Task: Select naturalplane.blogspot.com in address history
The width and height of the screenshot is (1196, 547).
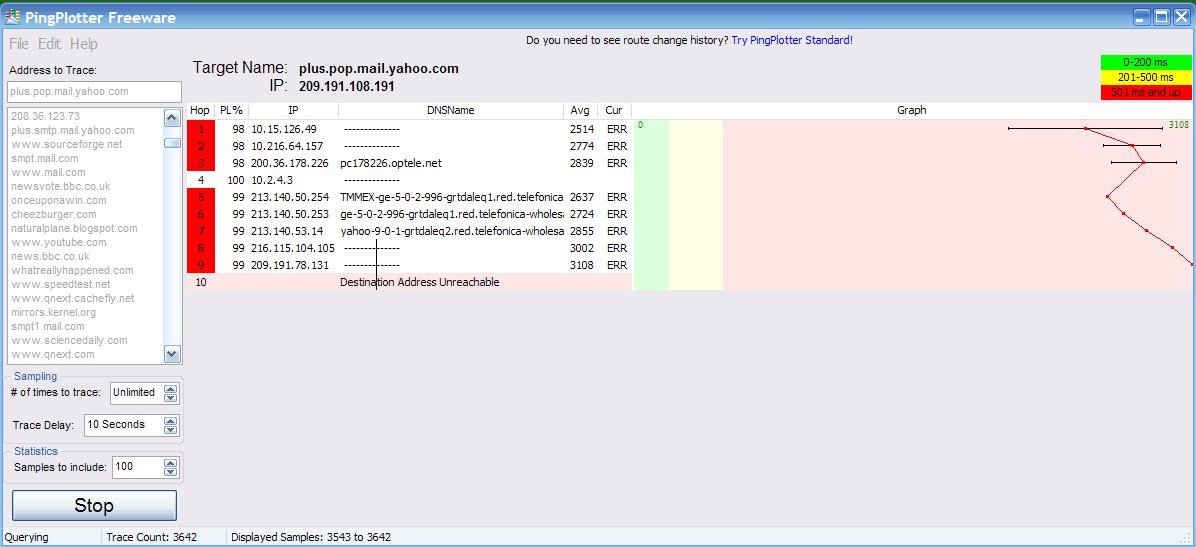Action: point(74,228)
